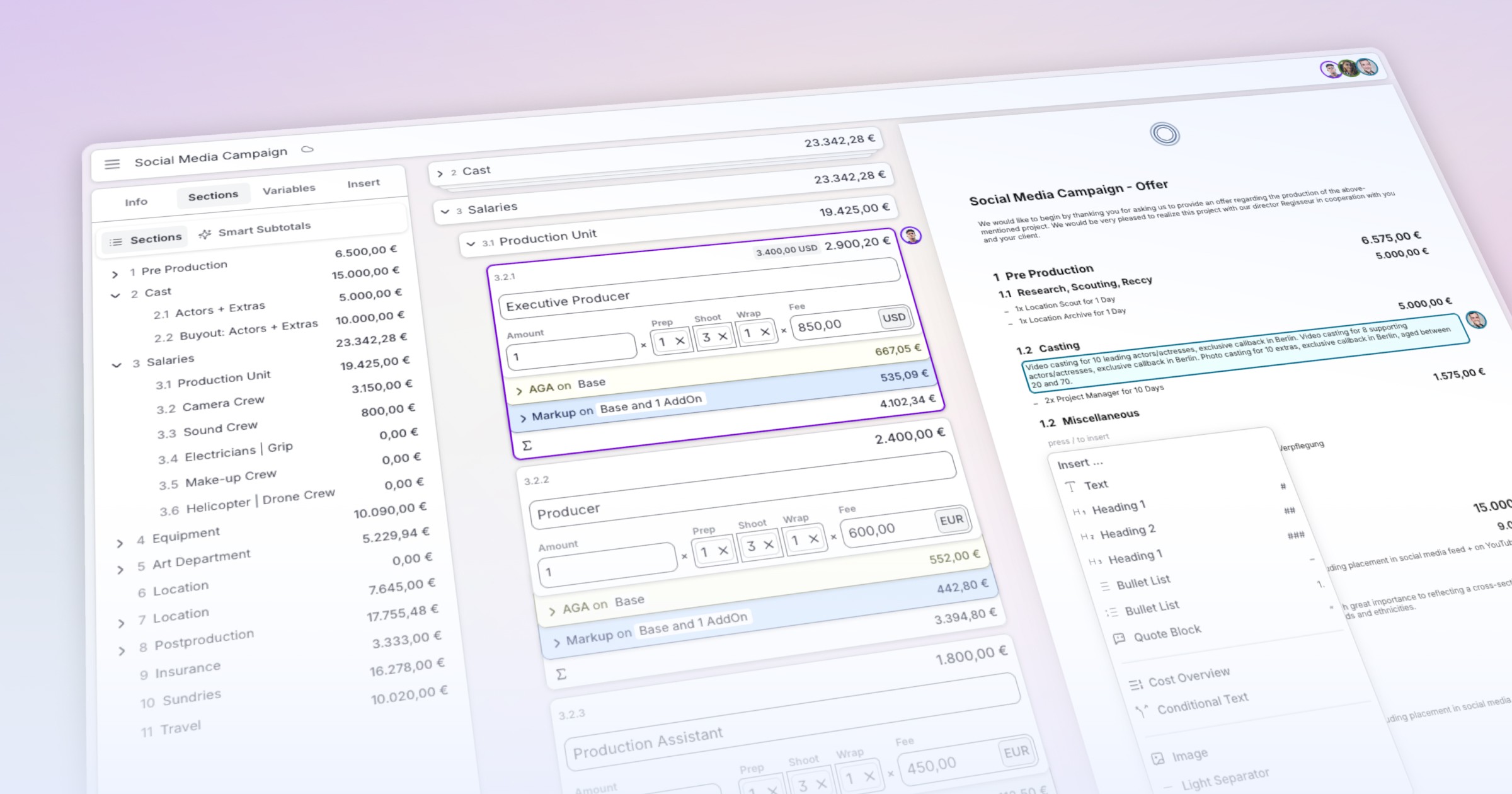Toggle the USD currency on Executive Producer fee
This screenshot has height=794, width=1512.
(894, 318)
